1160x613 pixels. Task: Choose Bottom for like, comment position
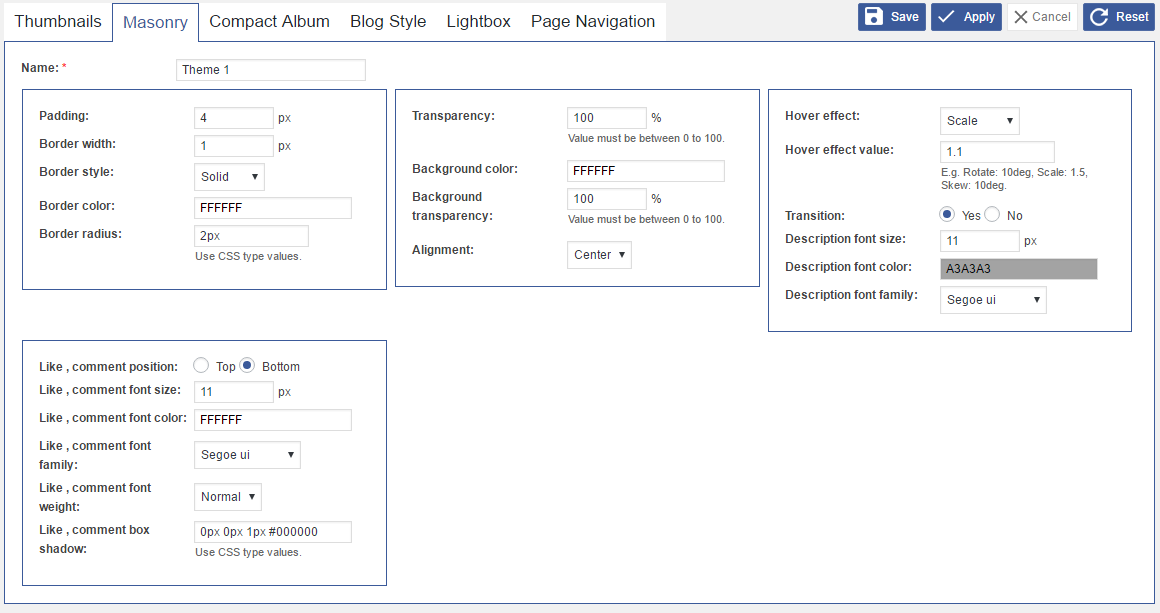[x=247, y=366]
